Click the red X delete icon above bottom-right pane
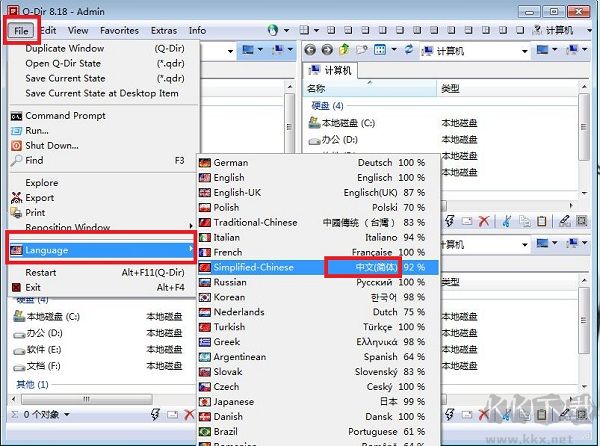Viewport: 600px width, 446px height. (x=484, y=221)
